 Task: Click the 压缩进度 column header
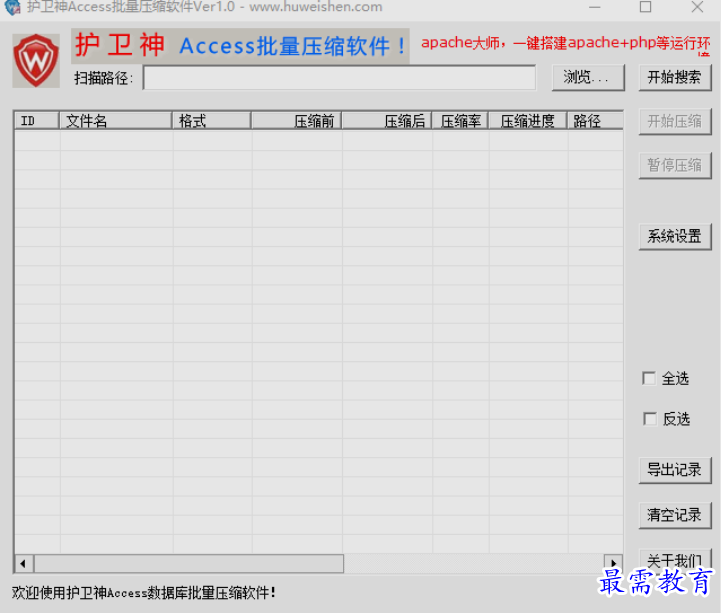coord(527,121)
